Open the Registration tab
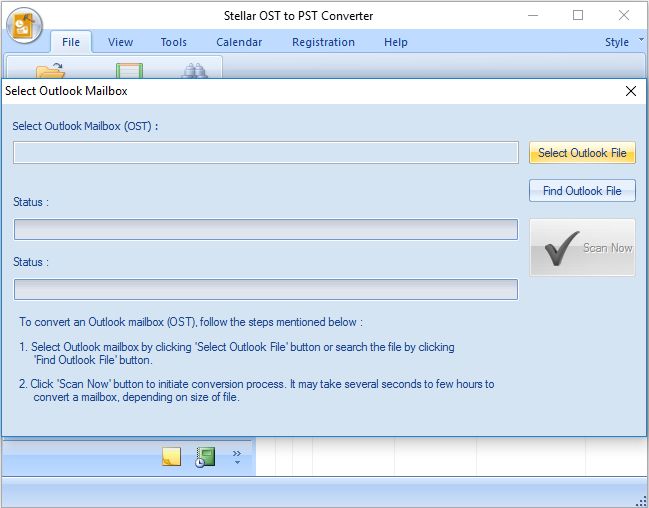Viewport: 649px width, 508px height. click(323, 42)
